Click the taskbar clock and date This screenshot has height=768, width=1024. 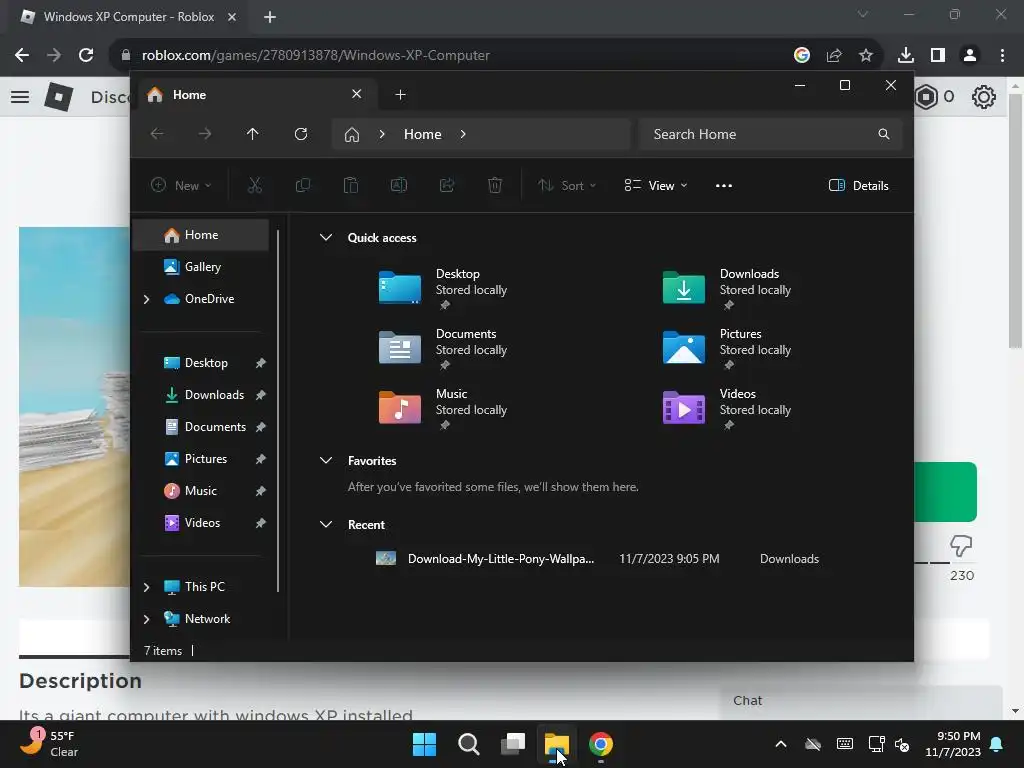953,744
